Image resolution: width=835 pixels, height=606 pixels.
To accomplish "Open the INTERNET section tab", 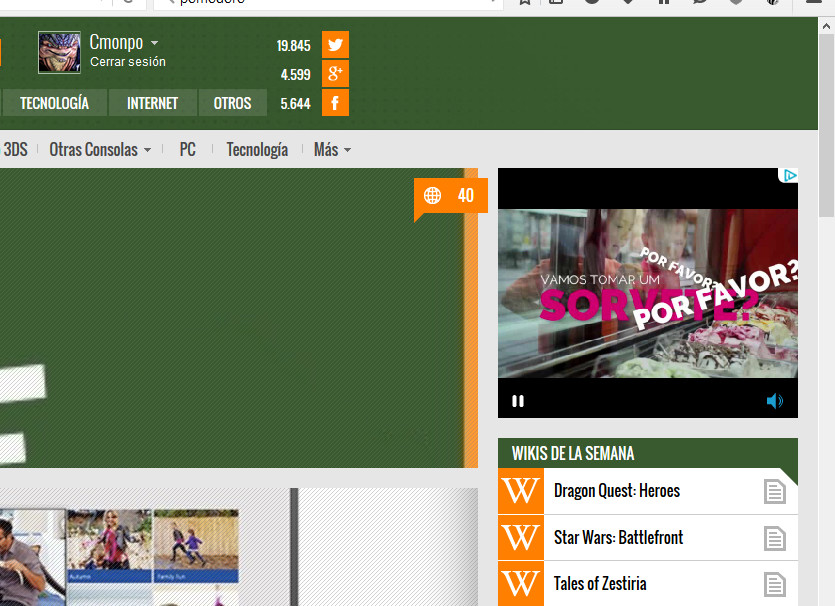I will pyautogui.click(x=152, y=103).
